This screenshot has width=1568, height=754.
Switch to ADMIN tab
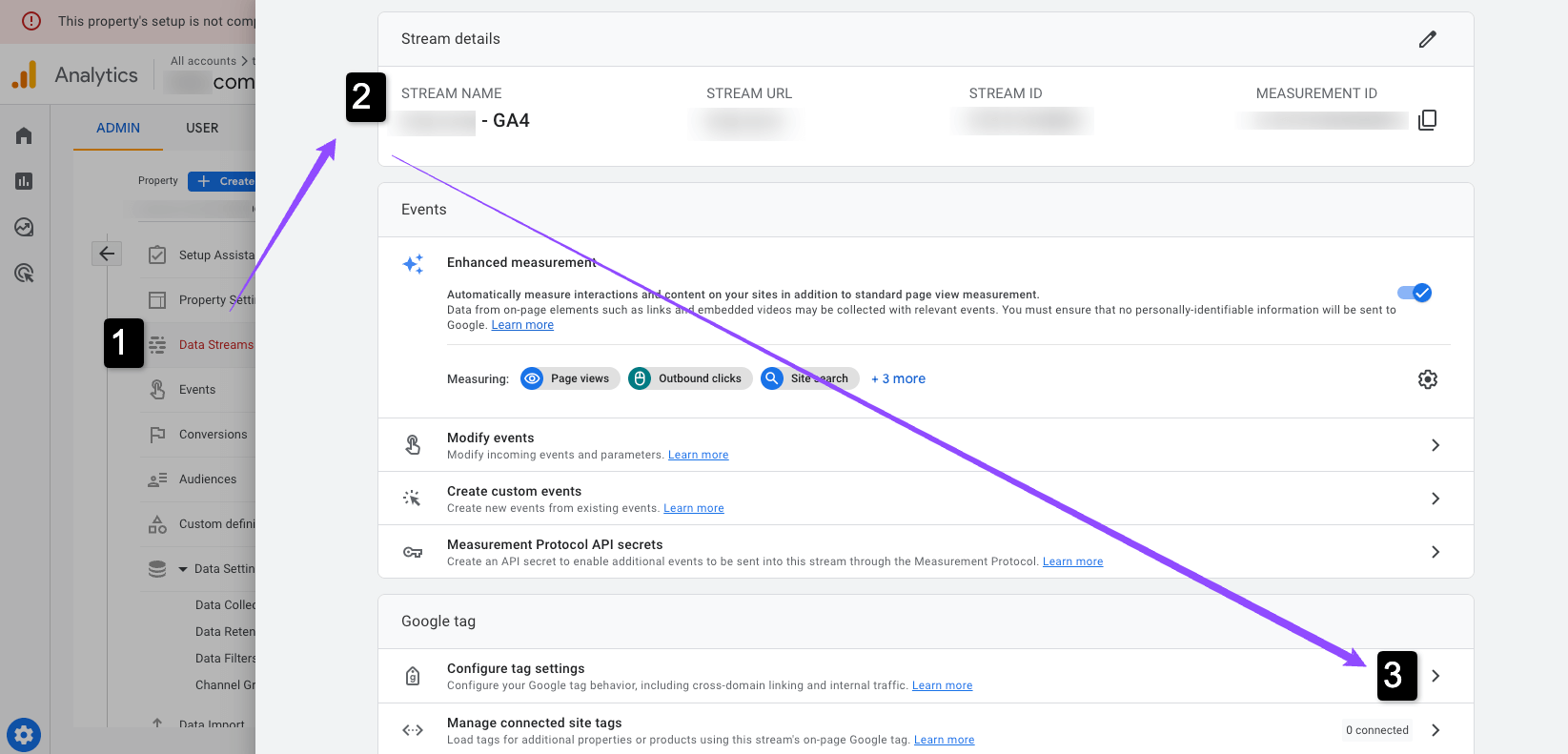118,128
